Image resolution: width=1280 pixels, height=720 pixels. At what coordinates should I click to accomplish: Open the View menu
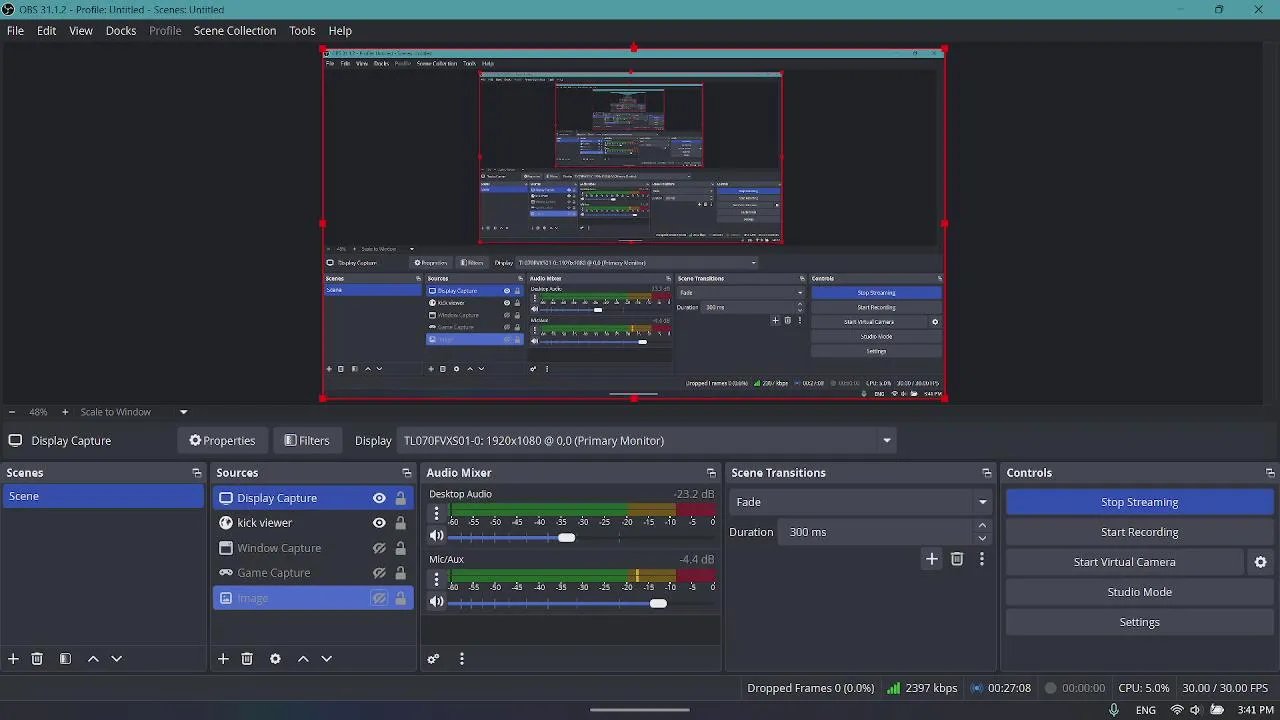tap(81, 31)
